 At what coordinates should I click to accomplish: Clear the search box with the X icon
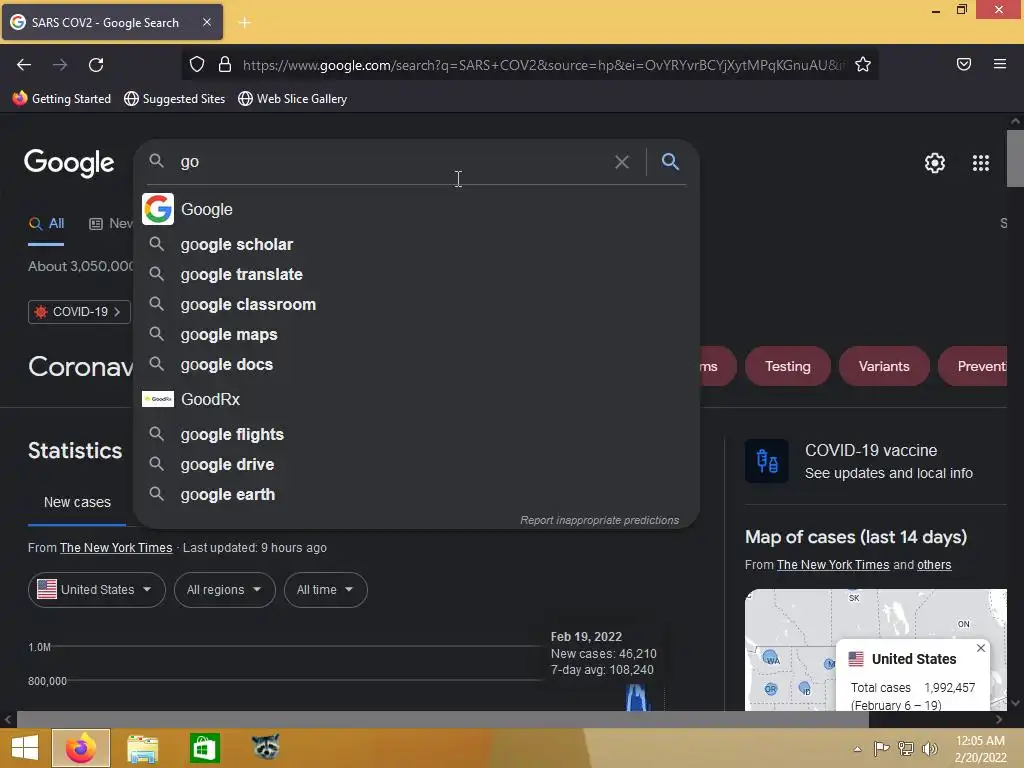coord(622,162)
